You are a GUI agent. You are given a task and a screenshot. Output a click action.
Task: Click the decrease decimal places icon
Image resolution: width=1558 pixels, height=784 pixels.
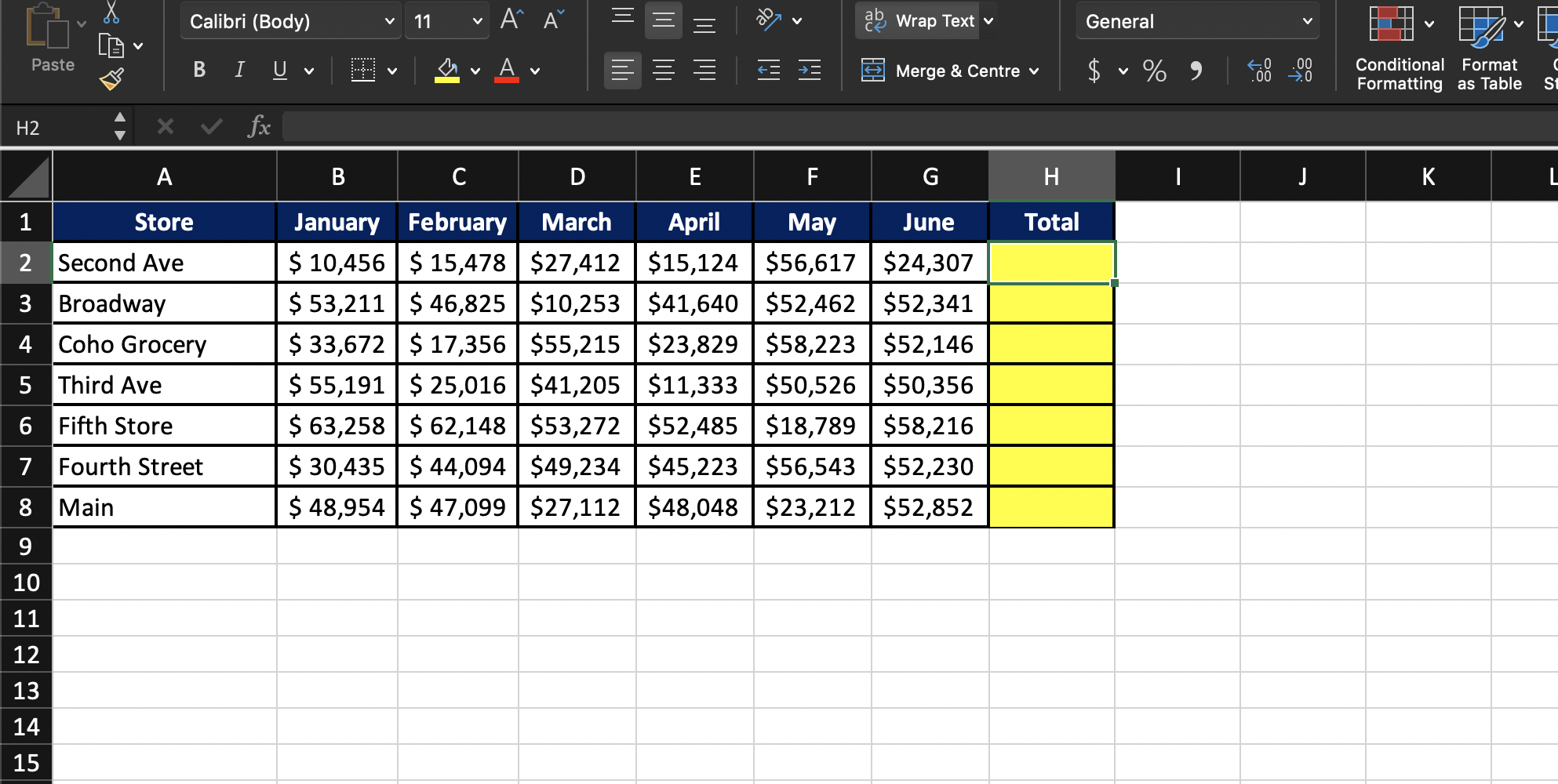coord(1300,71)
